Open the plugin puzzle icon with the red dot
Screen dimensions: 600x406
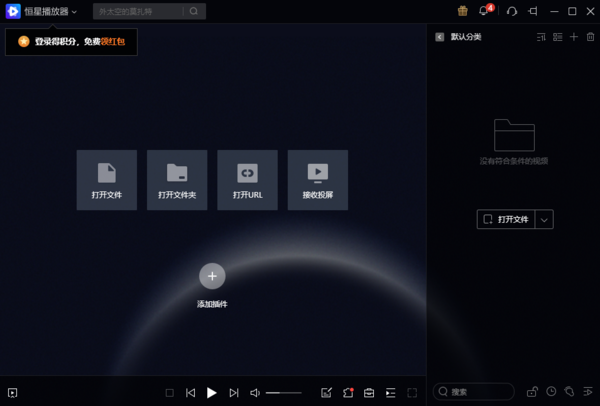tap(348, 392)
